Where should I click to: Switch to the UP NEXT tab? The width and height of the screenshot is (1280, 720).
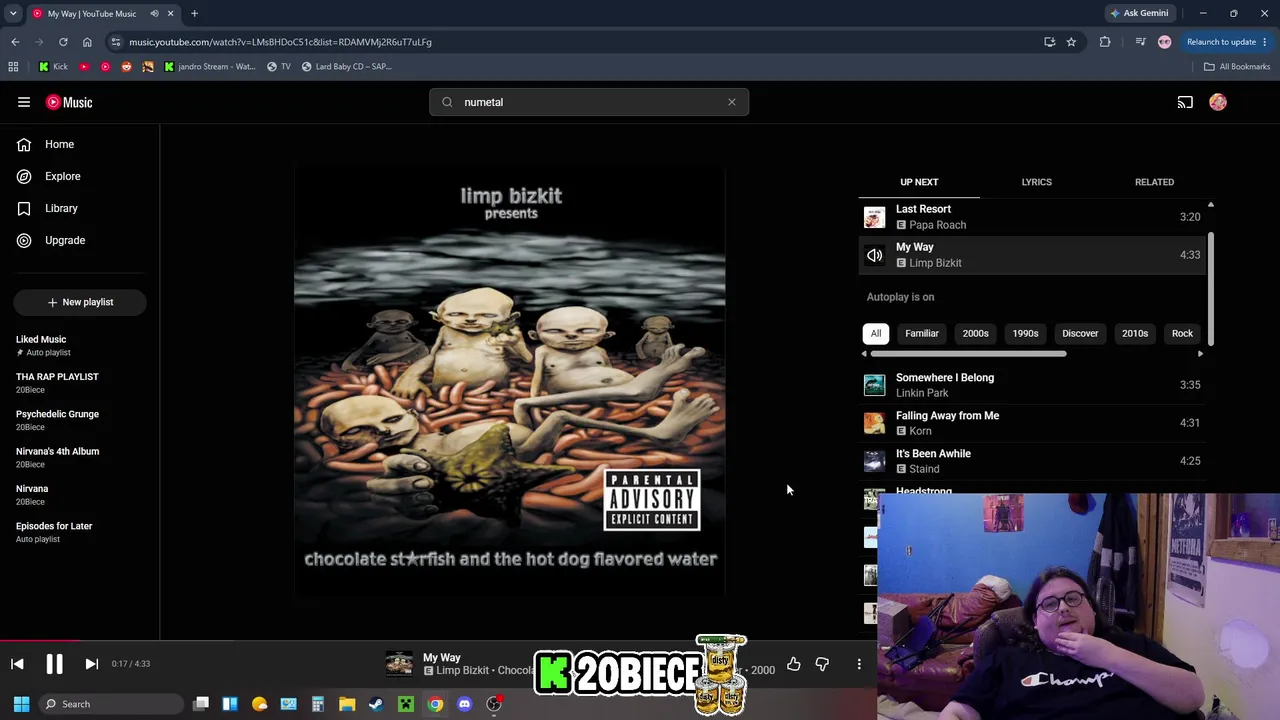point(919,182)
